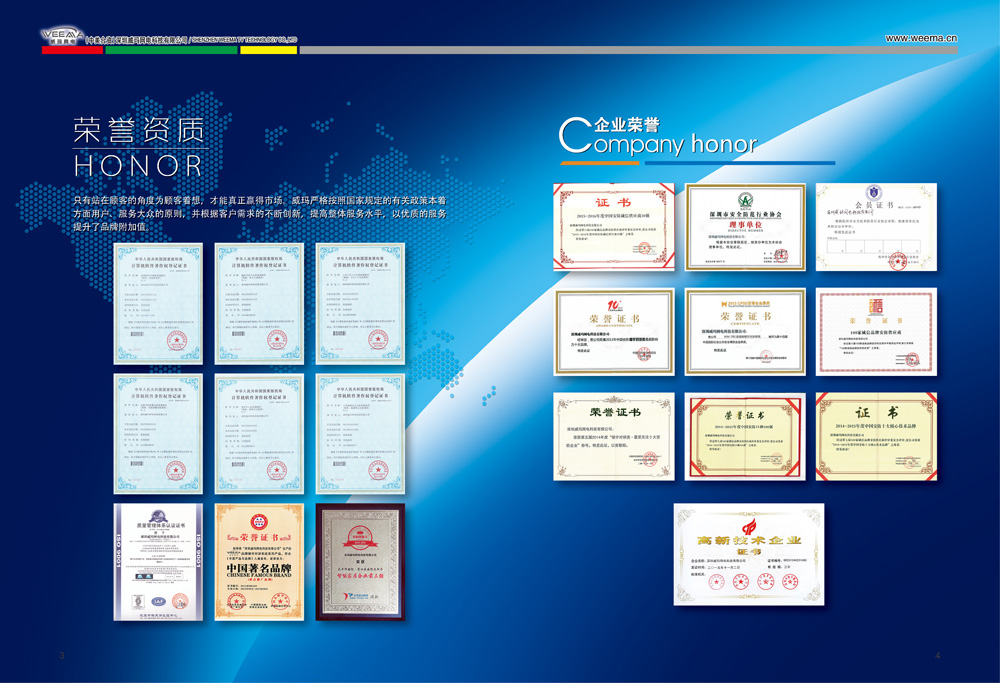Image resolution: width=1000 pixels, height=683 pixels.
Task: Click the yellow color bar in header
Action: (x=268, y=50)
